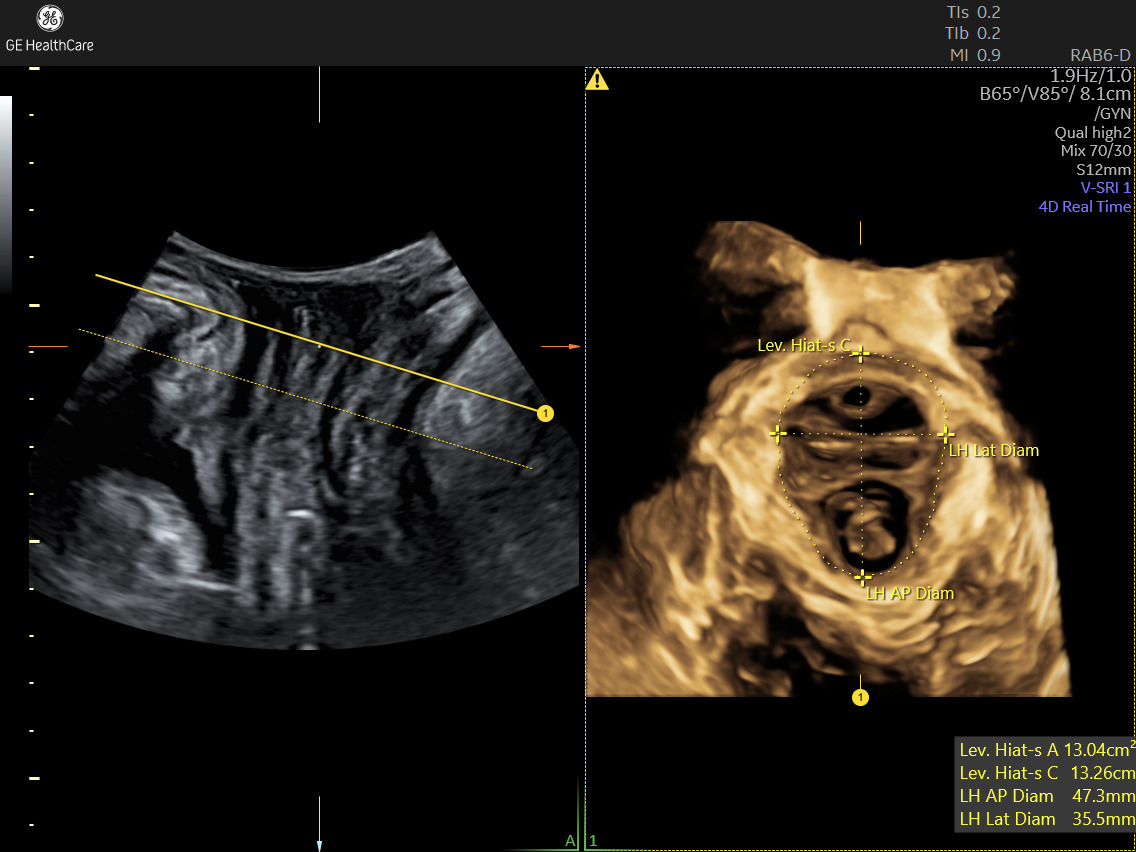Viewport: 1136px width, 852px height.
Task: Open the Qual high2 quality setting
Action: pyautogui.click(x=1091, y=132)
